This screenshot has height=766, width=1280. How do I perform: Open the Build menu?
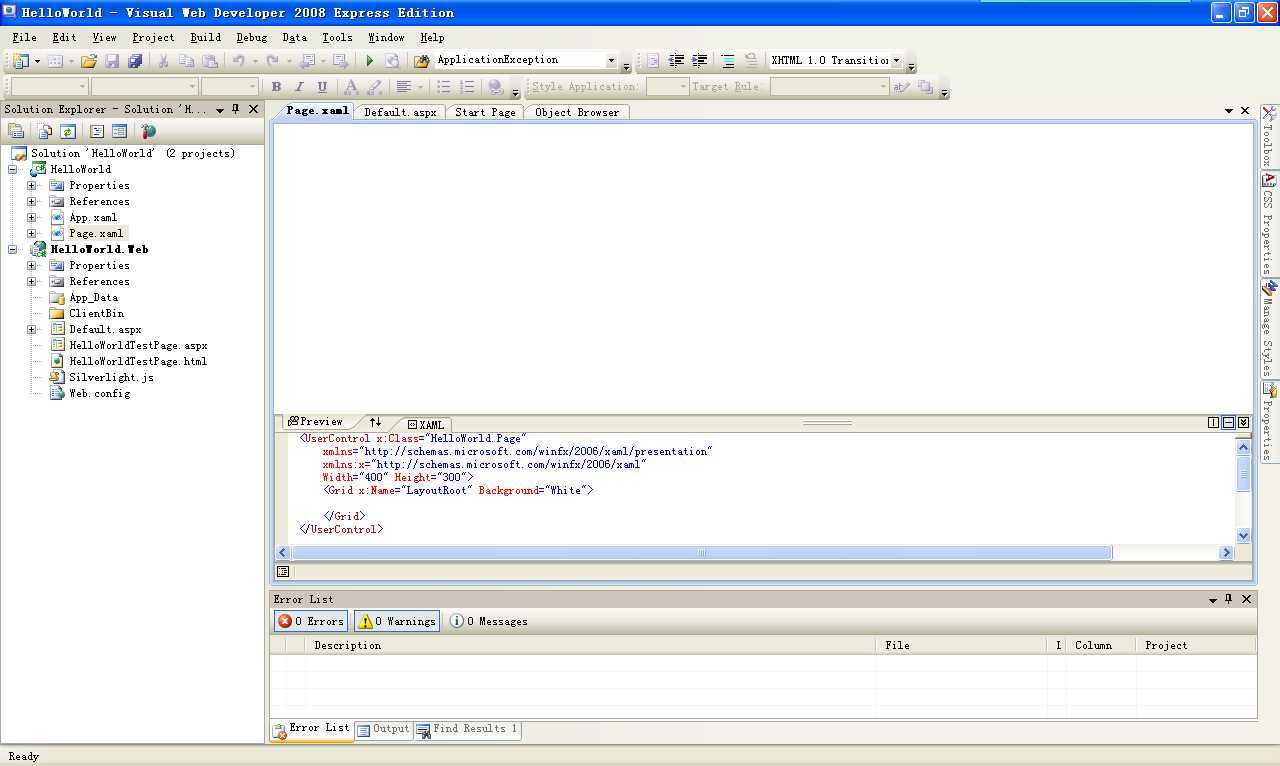[205, 37]
